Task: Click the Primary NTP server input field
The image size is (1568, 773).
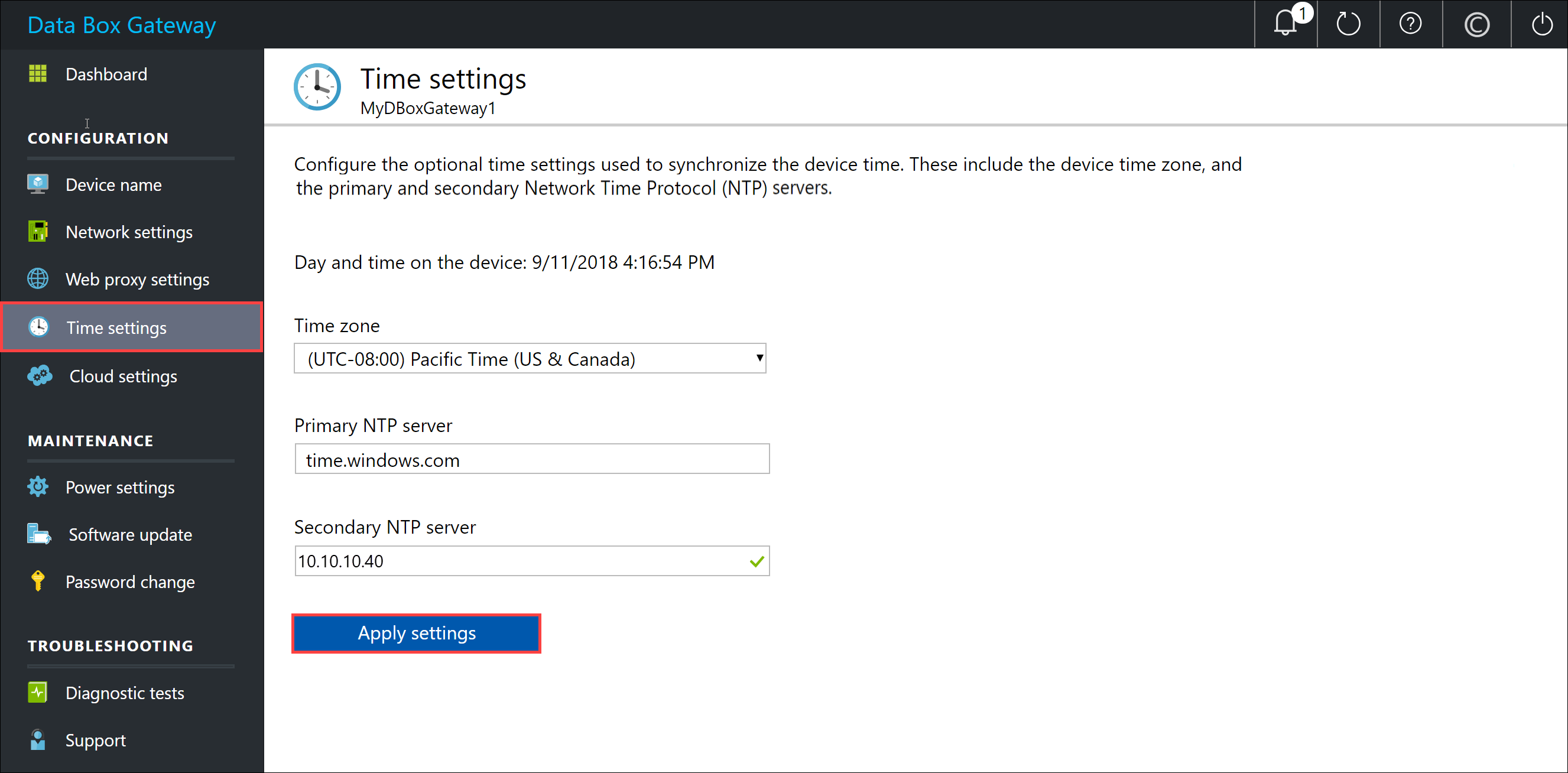Action: [x=532, y=459]
